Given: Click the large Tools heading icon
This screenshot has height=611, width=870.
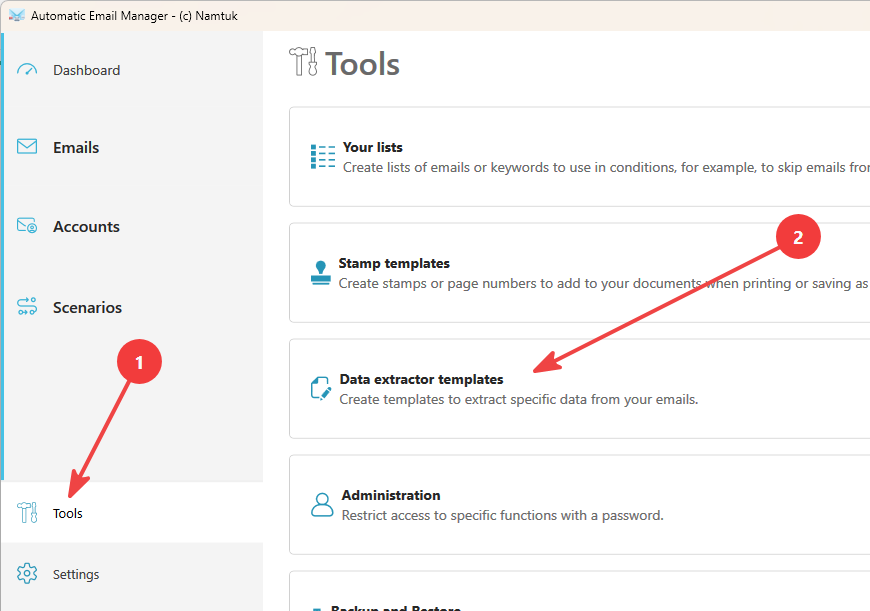Looking at the screenshot, I should (x=303, y=62).
